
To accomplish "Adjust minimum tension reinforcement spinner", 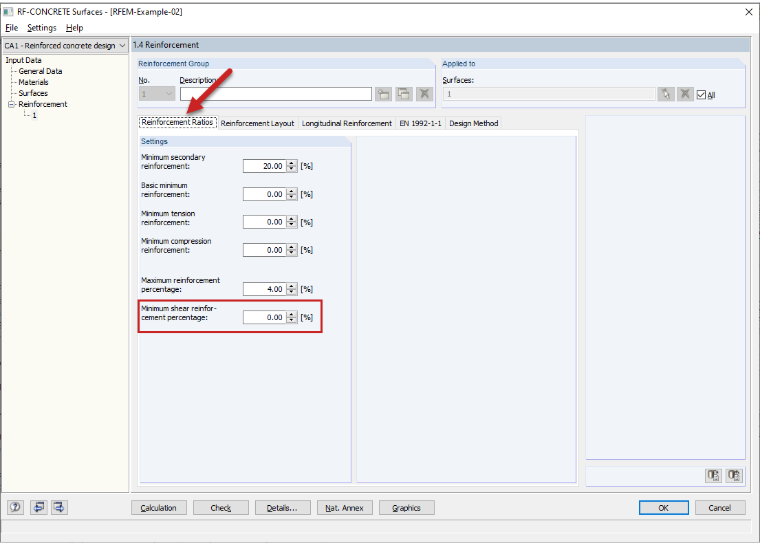I will 291,222.
